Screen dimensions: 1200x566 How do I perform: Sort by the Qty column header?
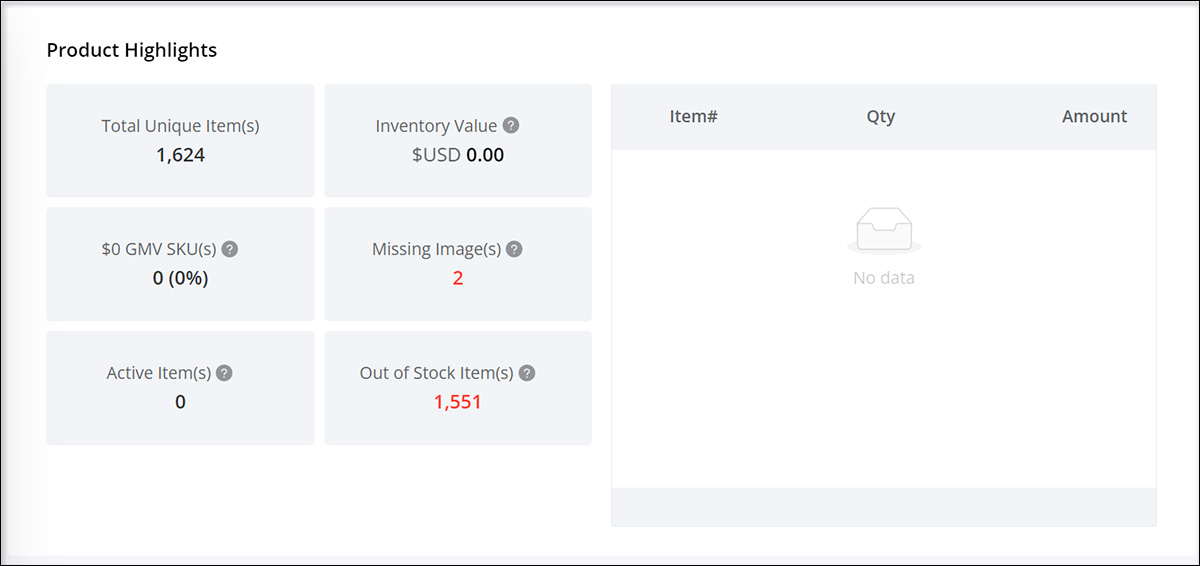point(881,116)
